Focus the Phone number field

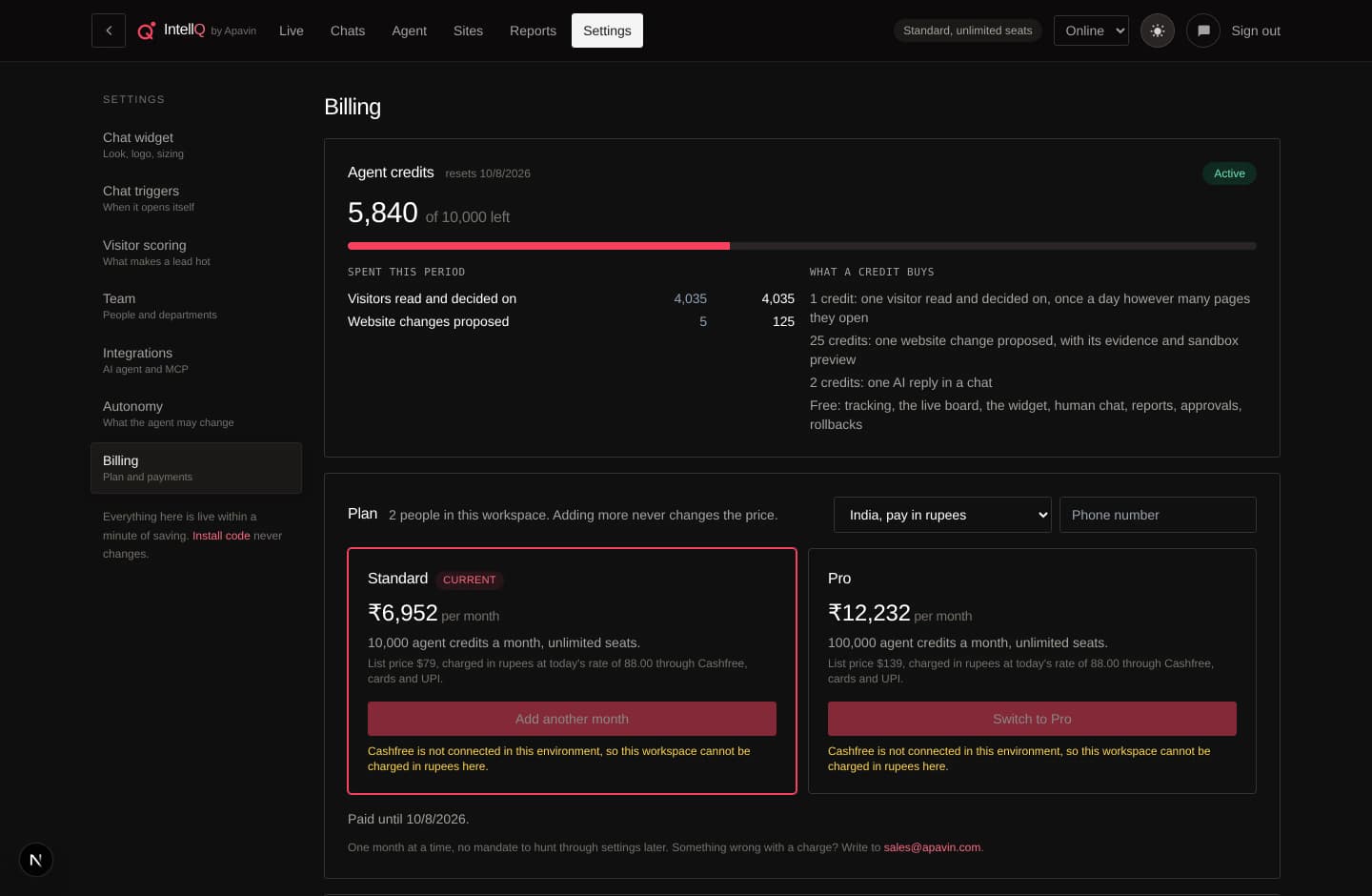coord(1158,515)
